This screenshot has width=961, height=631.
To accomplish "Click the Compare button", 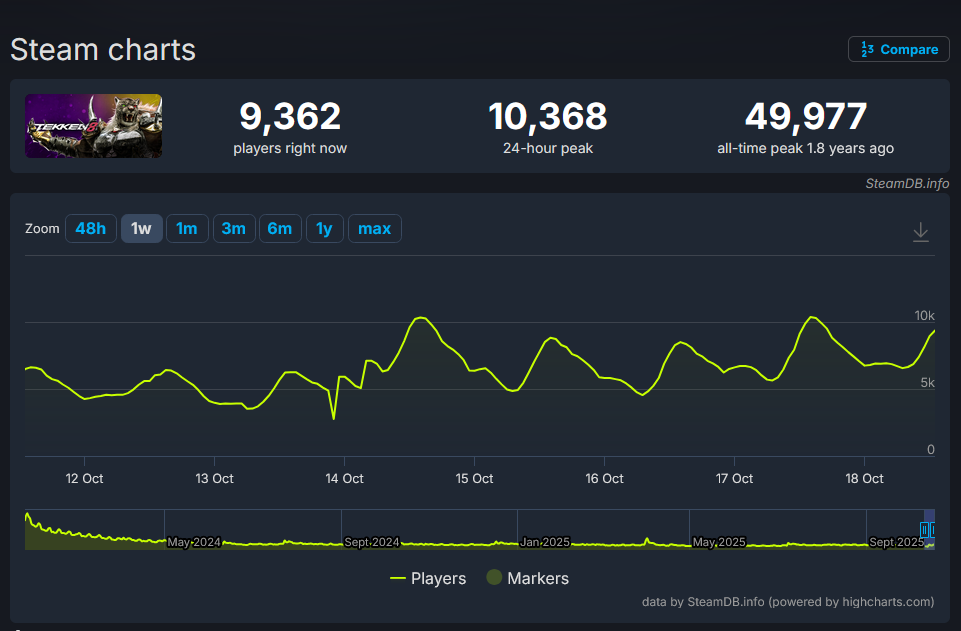I will pos(898,49).
